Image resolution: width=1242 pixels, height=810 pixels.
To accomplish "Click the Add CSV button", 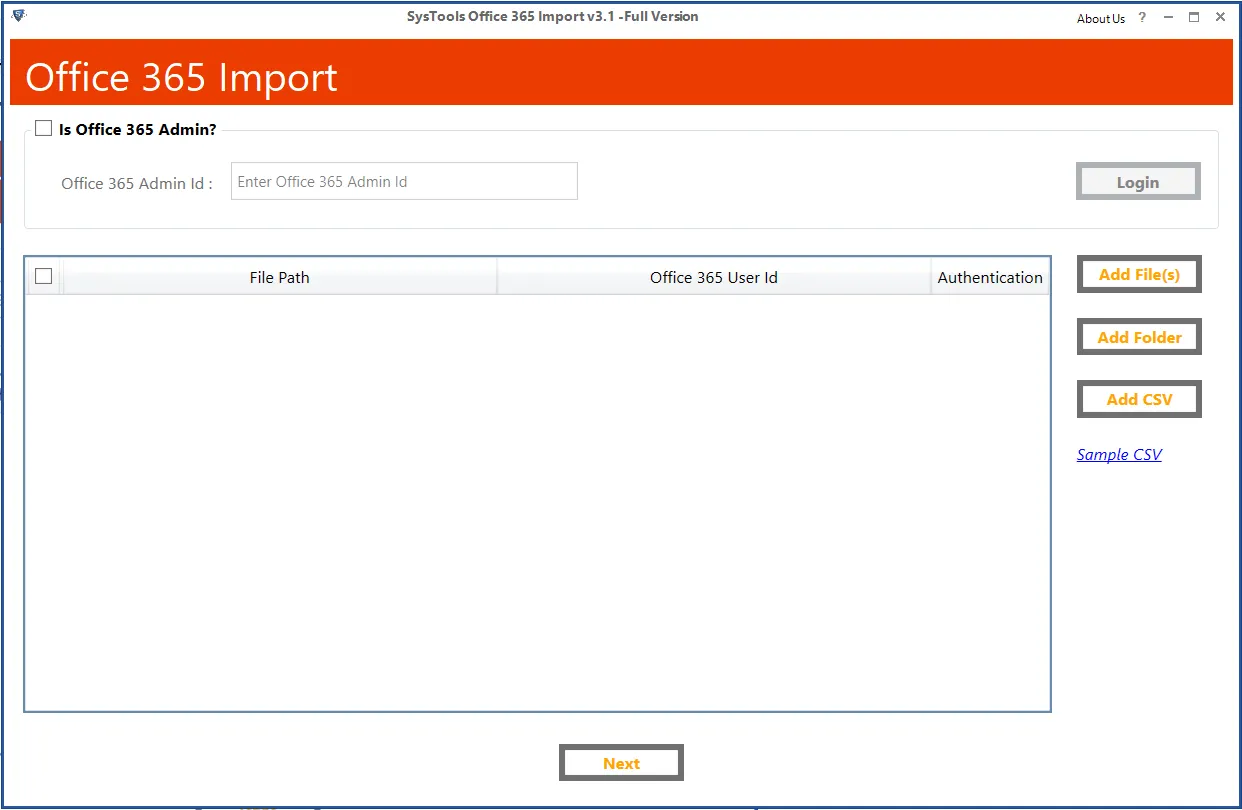I will tap(1139, 399).
